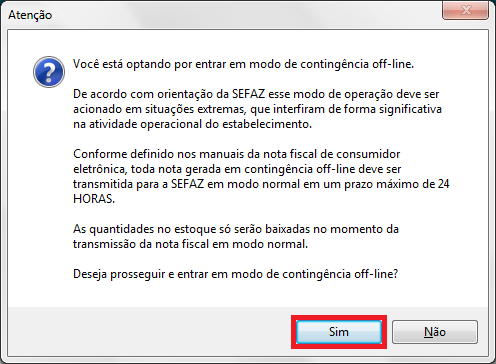Click the line 'Conforme definido nos manuais'
Image resolution: width=496 pixels, height=364 pixels.
pos(237,154)
